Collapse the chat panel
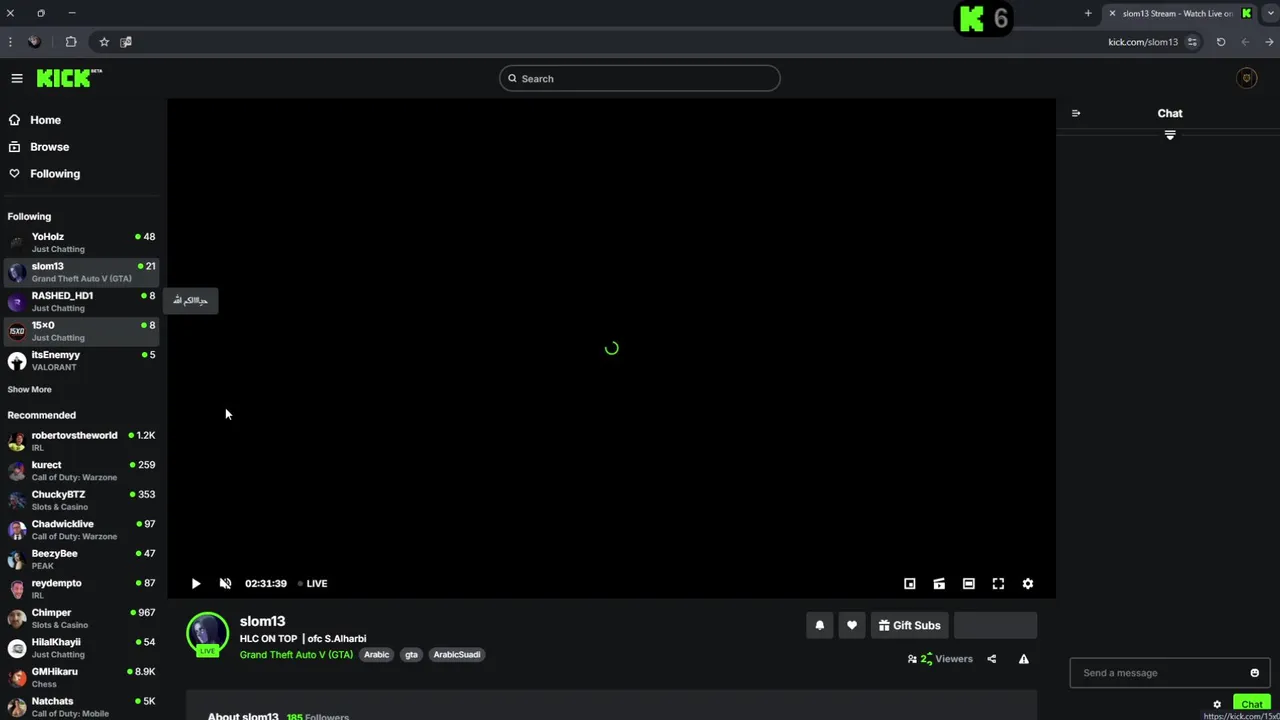This screenshot has height=720, width=1280. pos(1076,113)
